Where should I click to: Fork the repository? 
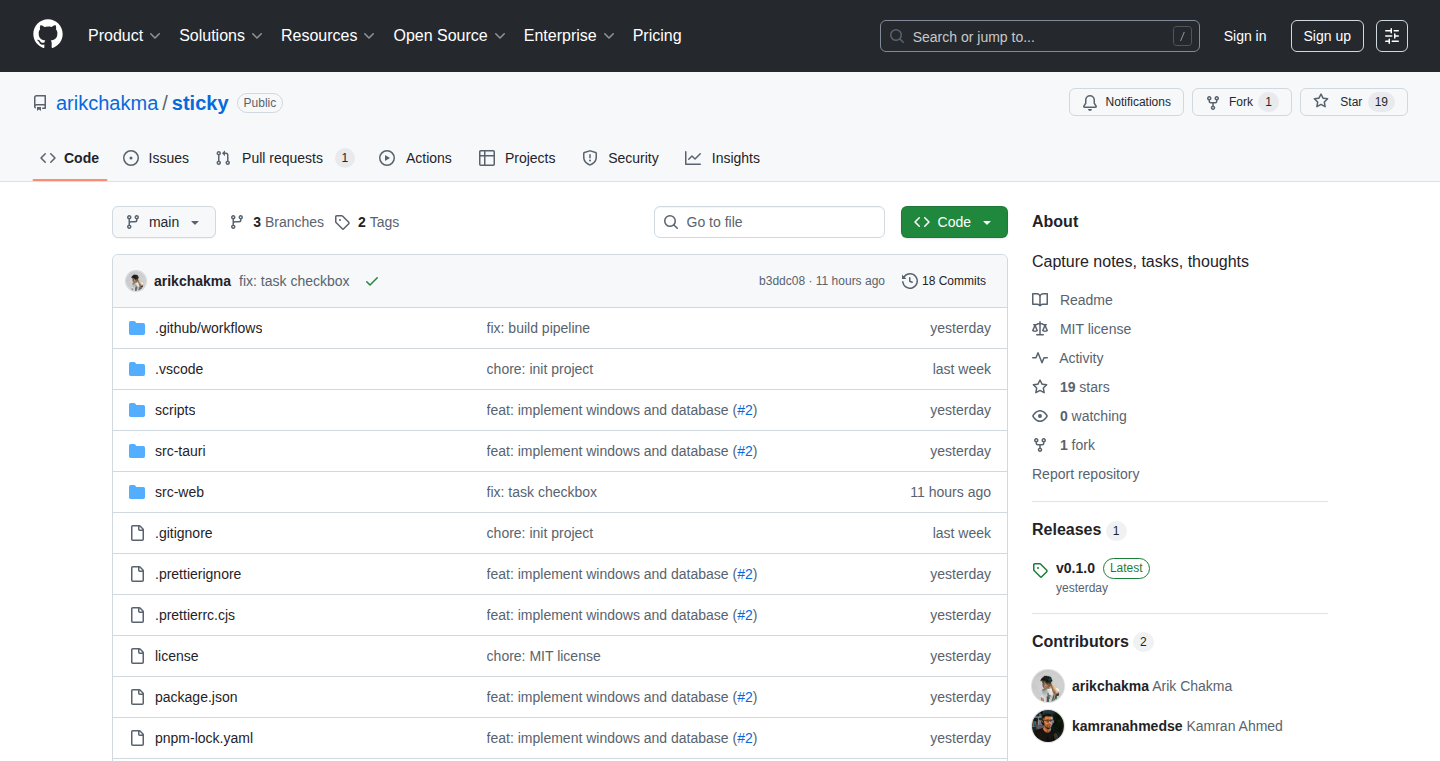(x=1242, y=102)
